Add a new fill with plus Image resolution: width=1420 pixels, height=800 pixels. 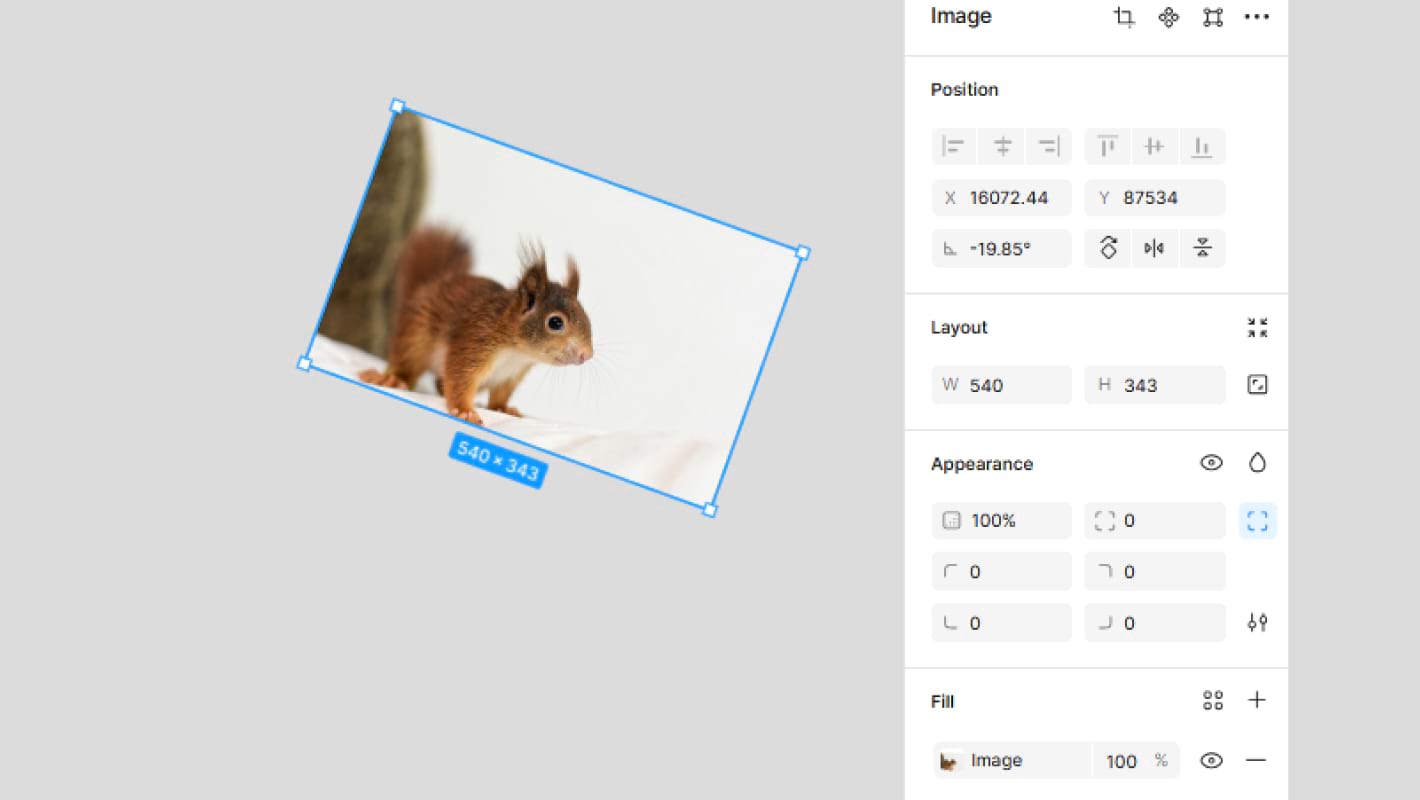pos(1257,701)
